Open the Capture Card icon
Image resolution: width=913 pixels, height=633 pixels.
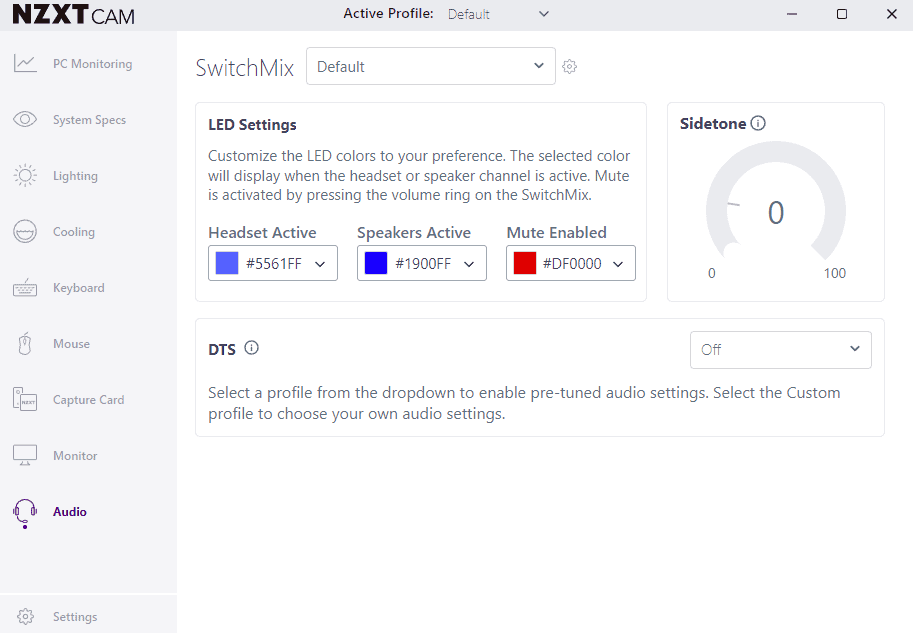pyautogui.click(x=25, y=400)
